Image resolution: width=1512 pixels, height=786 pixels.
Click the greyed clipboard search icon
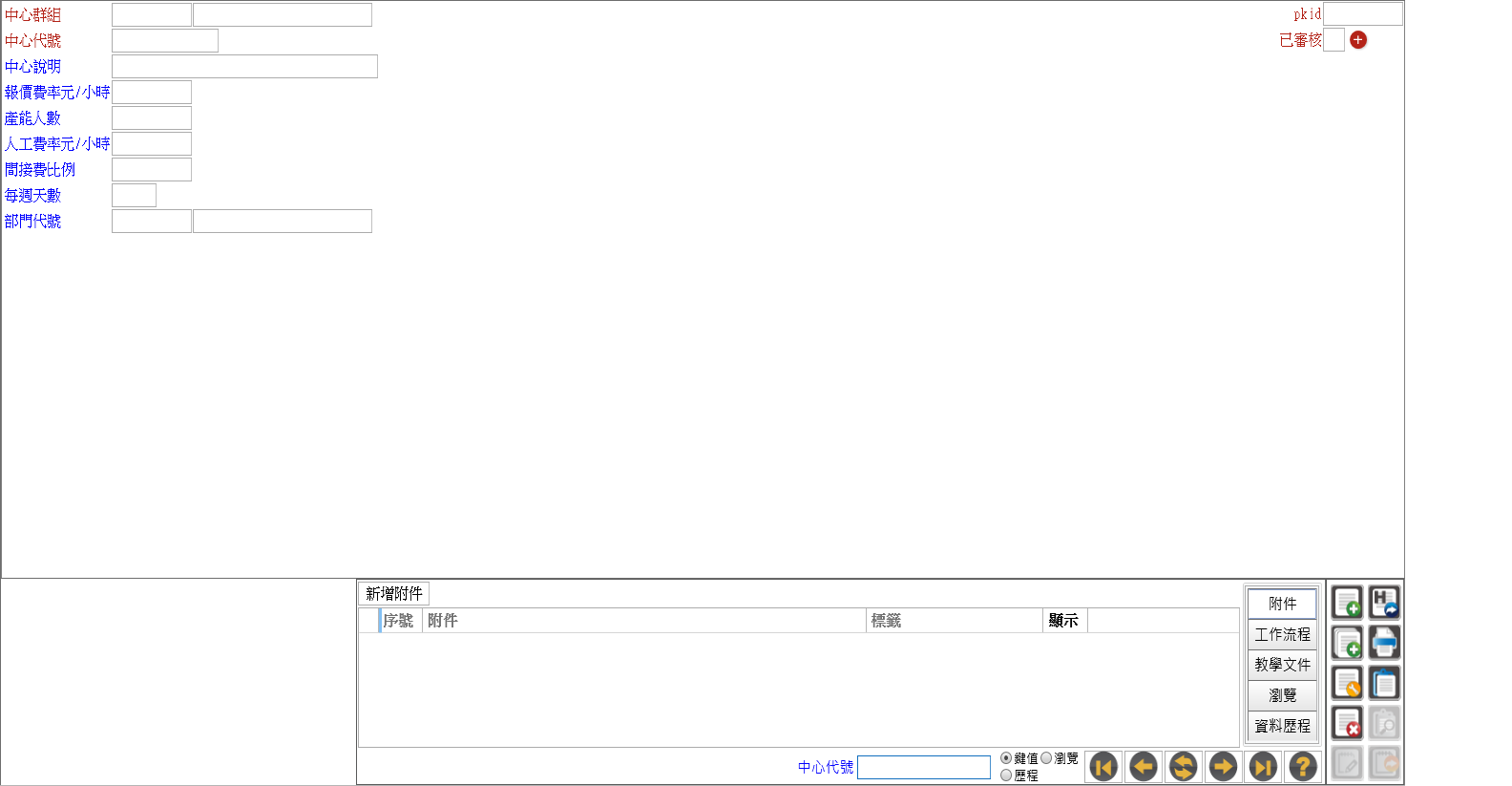[1384, 723]
